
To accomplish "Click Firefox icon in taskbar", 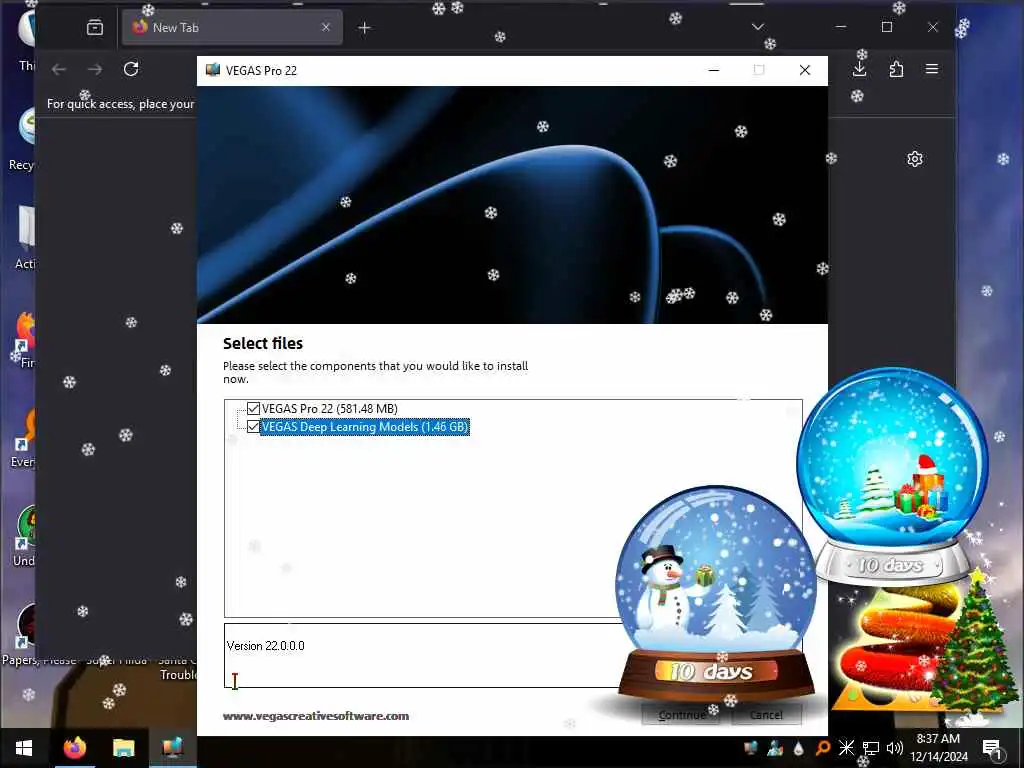I will (x=74, y=748).
